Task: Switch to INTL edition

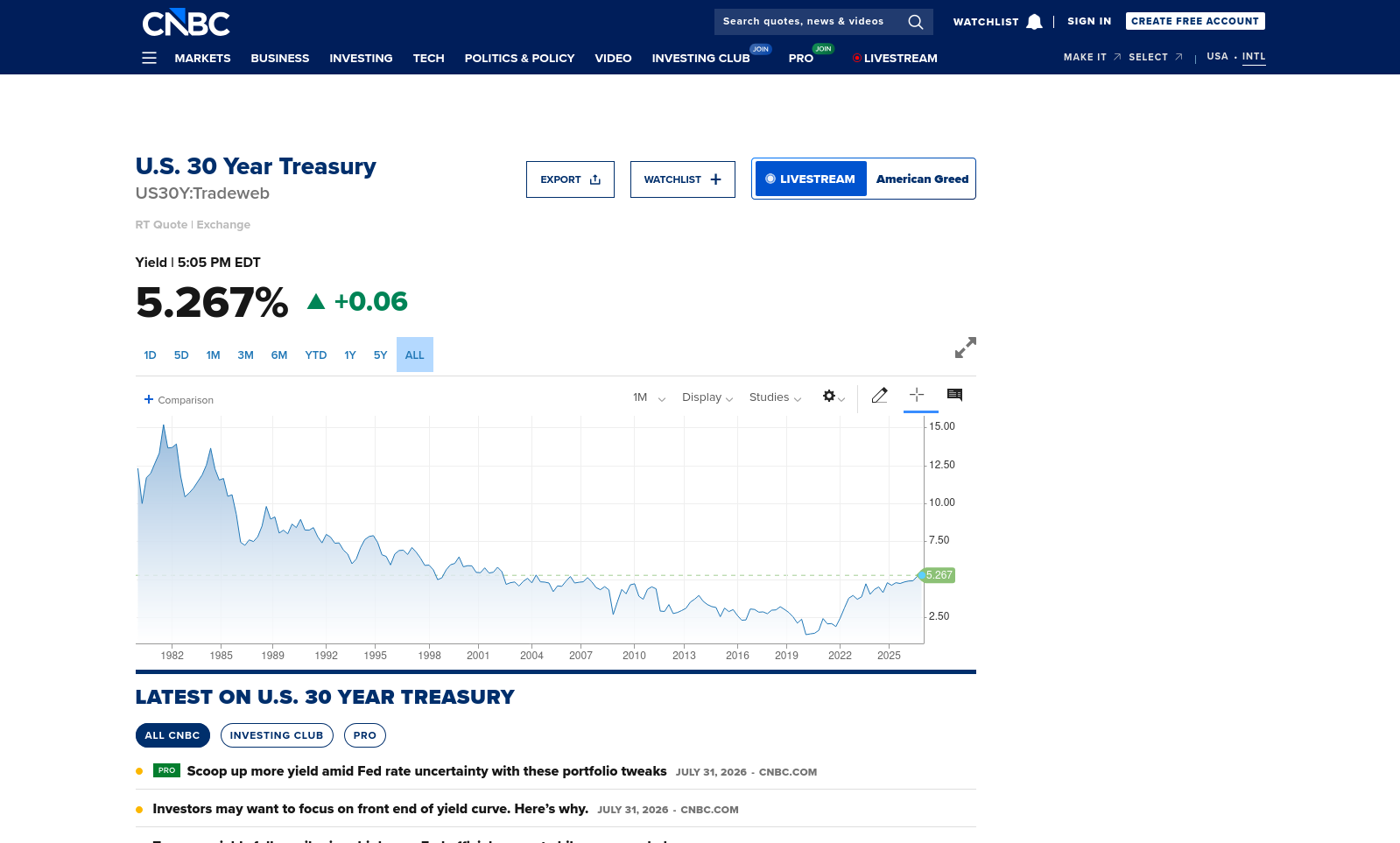Action: click(1254, 56)
